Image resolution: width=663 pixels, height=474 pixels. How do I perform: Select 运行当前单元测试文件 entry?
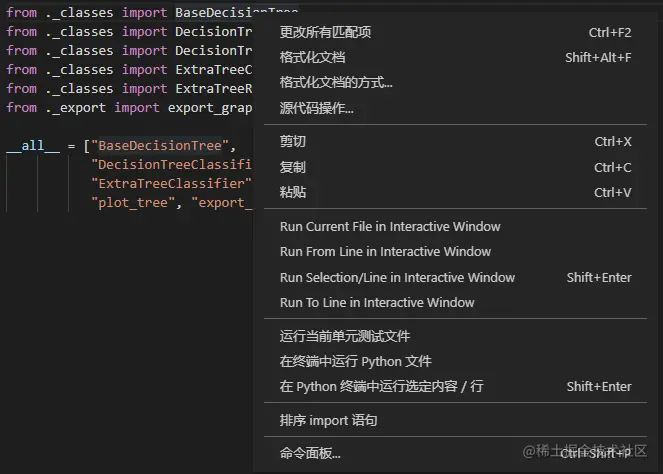pos(455,336)
